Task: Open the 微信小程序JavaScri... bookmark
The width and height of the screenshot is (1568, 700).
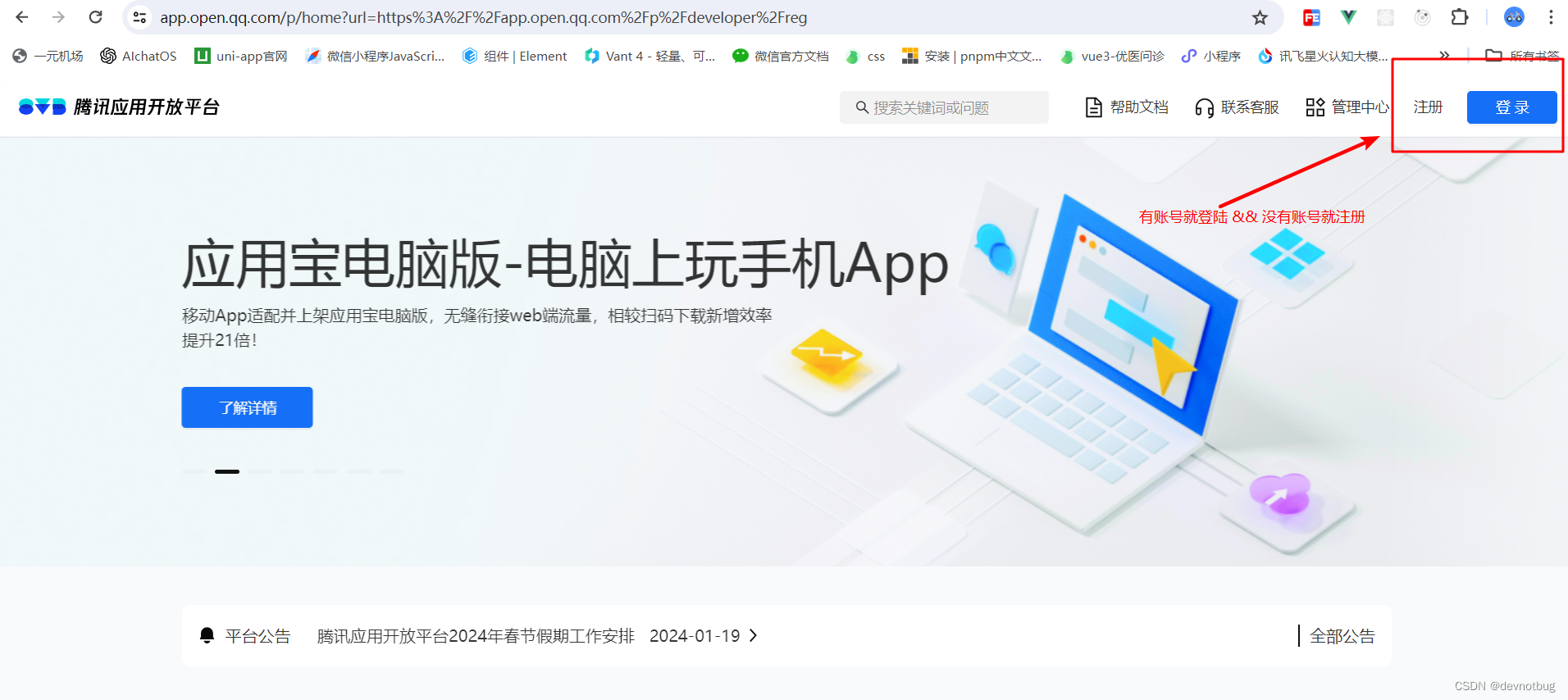Action: [375, 56]
